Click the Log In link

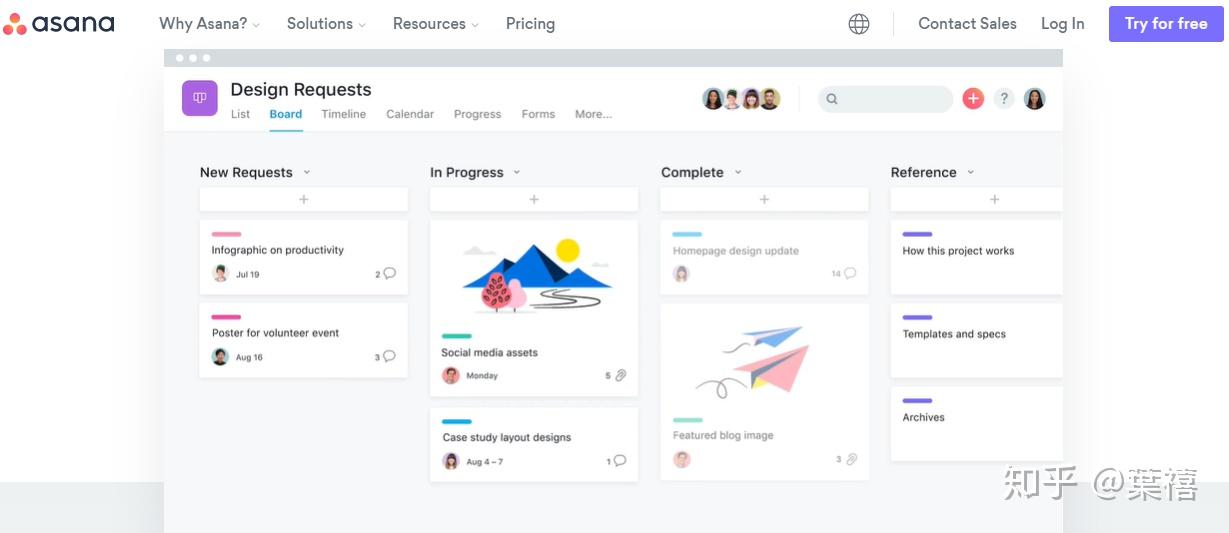(1062, 24)
